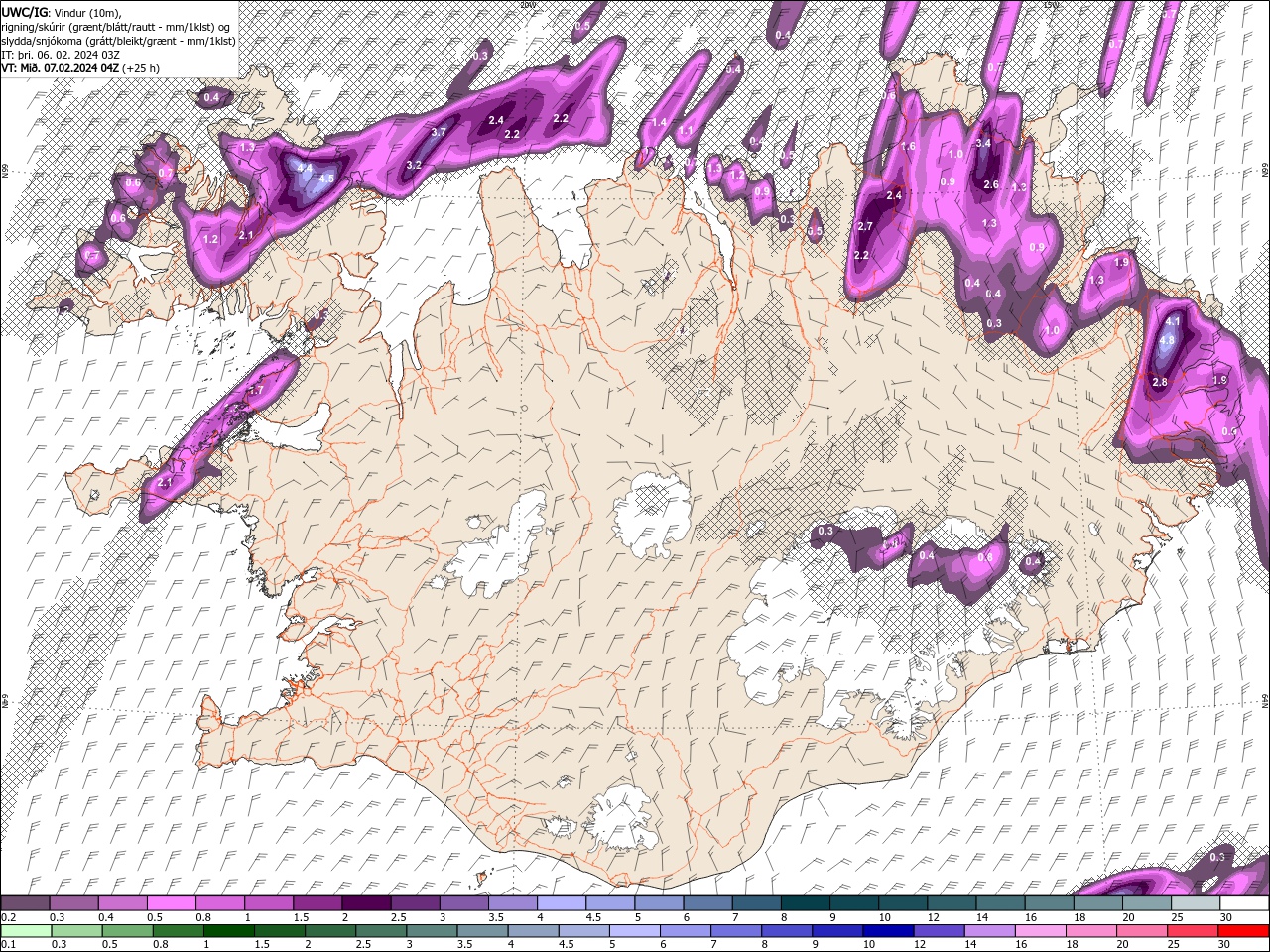Click the greyish-purple 0.2–0.3 snow legend swatch
The height and width of the screenshot is (952, 1270).
pos(25,903)
